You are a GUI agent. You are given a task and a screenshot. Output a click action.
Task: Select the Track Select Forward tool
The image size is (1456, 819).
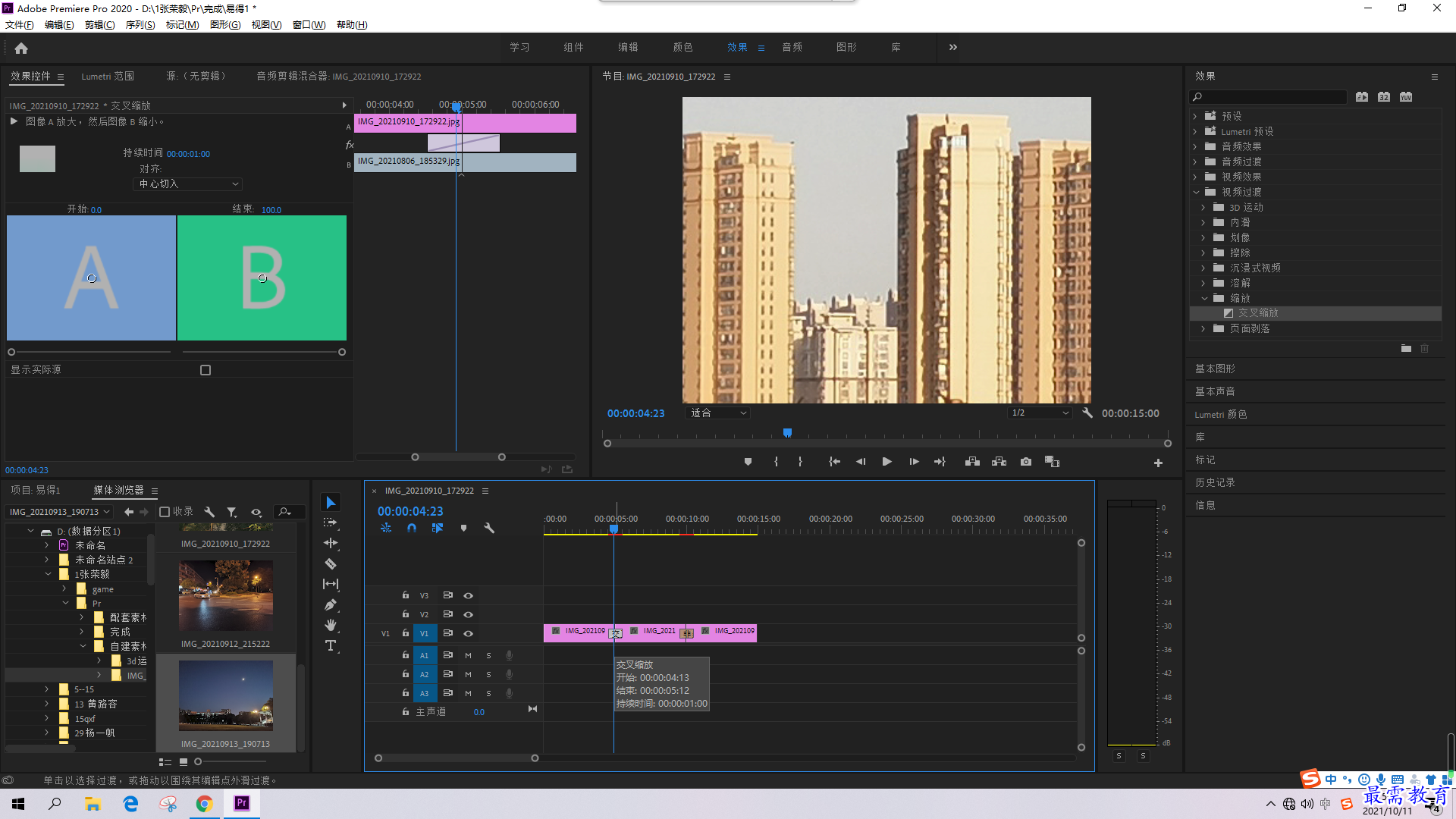tap(331, 522)
